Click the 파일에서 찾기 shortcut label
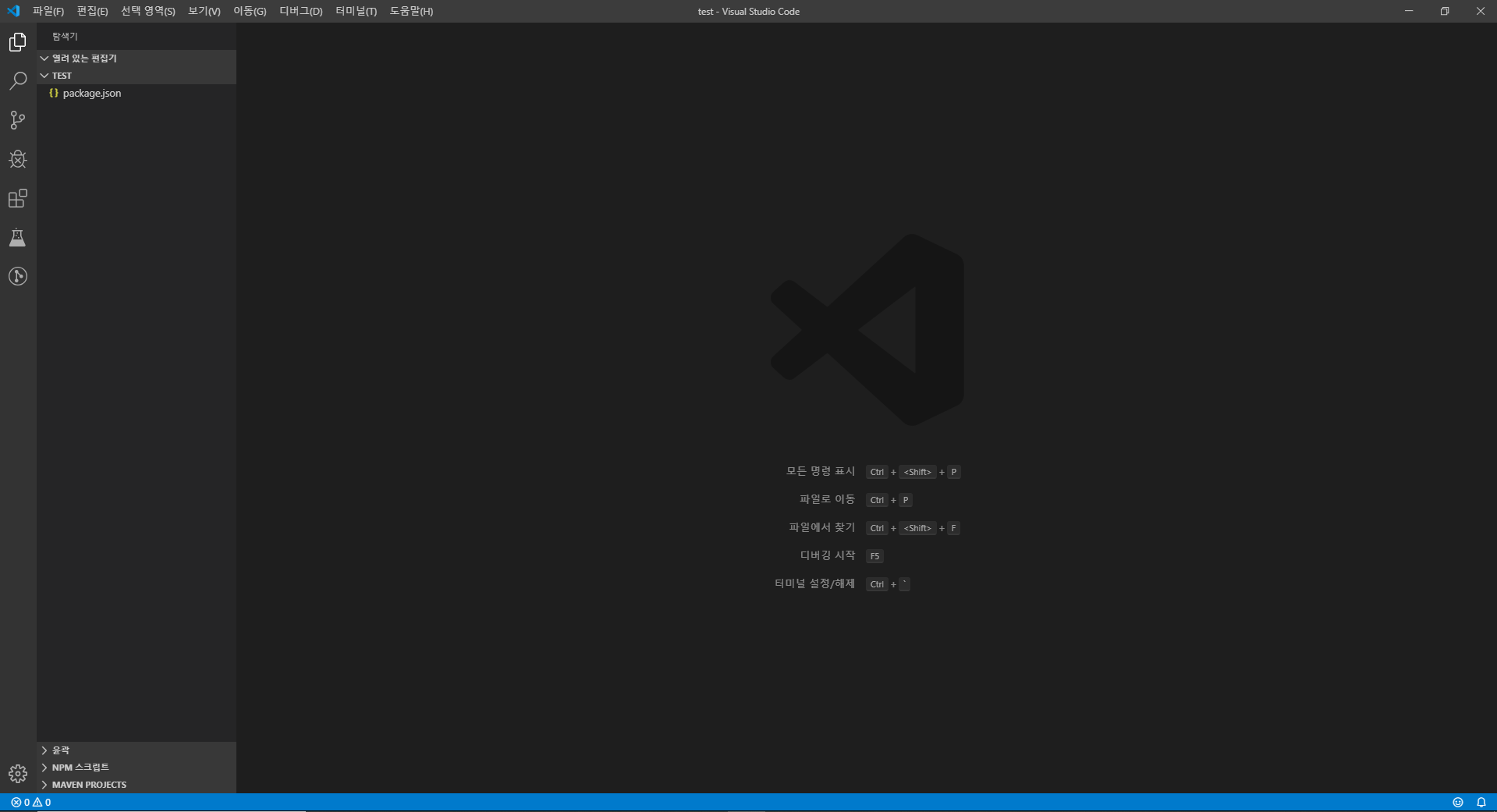Image resolution: width=1497 pixels, height=812 pixels. click(822, 527)
